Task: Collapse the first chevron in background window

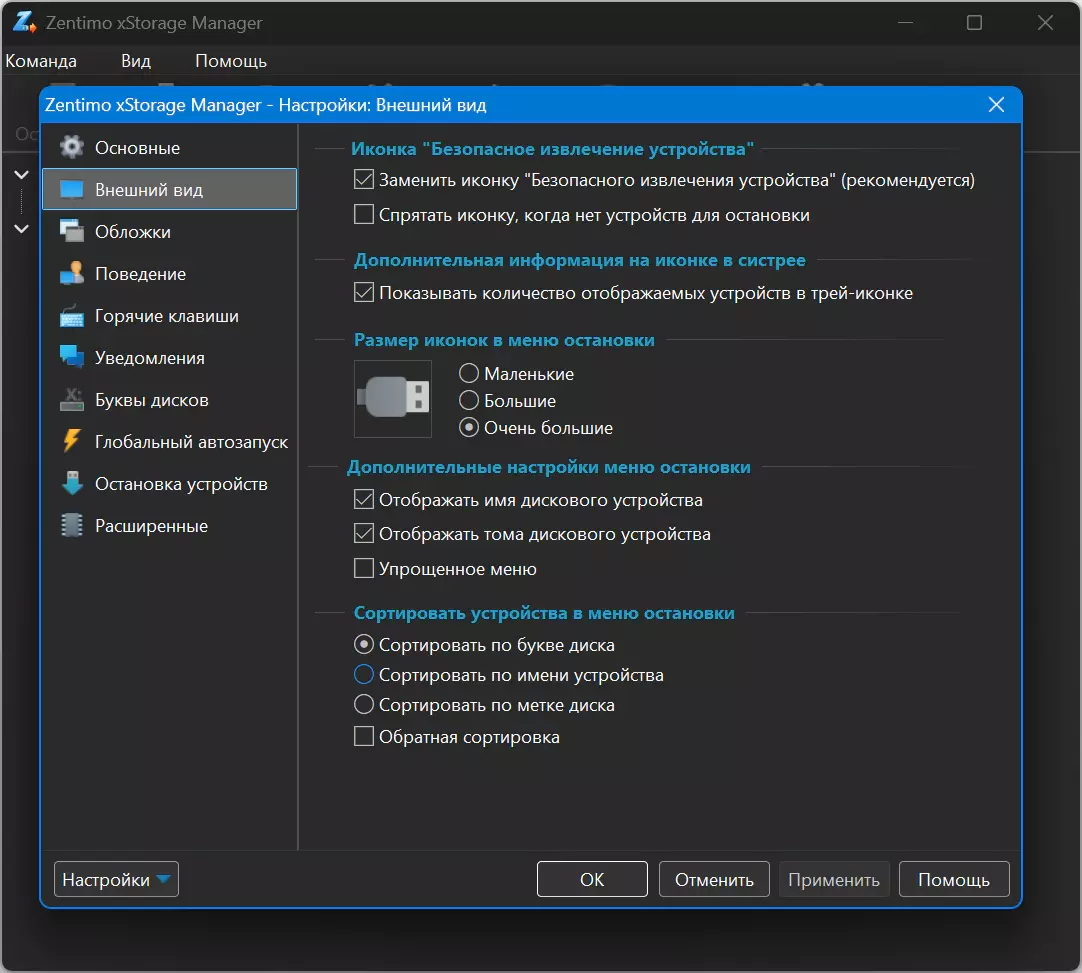Action: (21, 175)
